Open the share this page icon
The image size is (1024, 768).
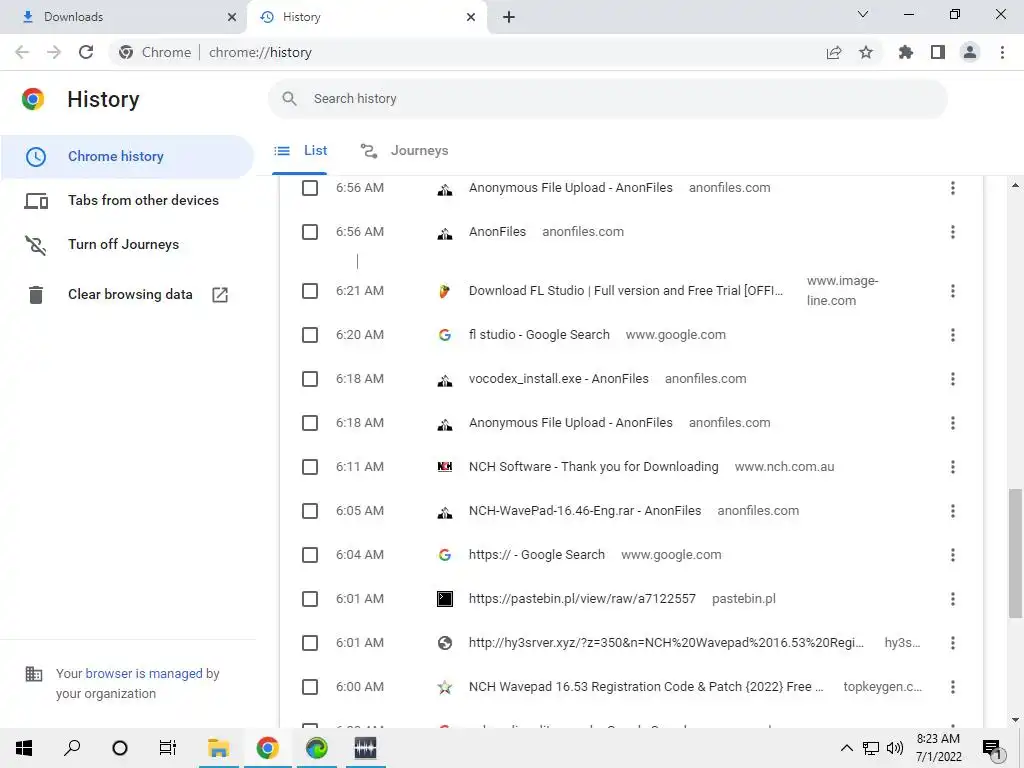coord(834,52)
